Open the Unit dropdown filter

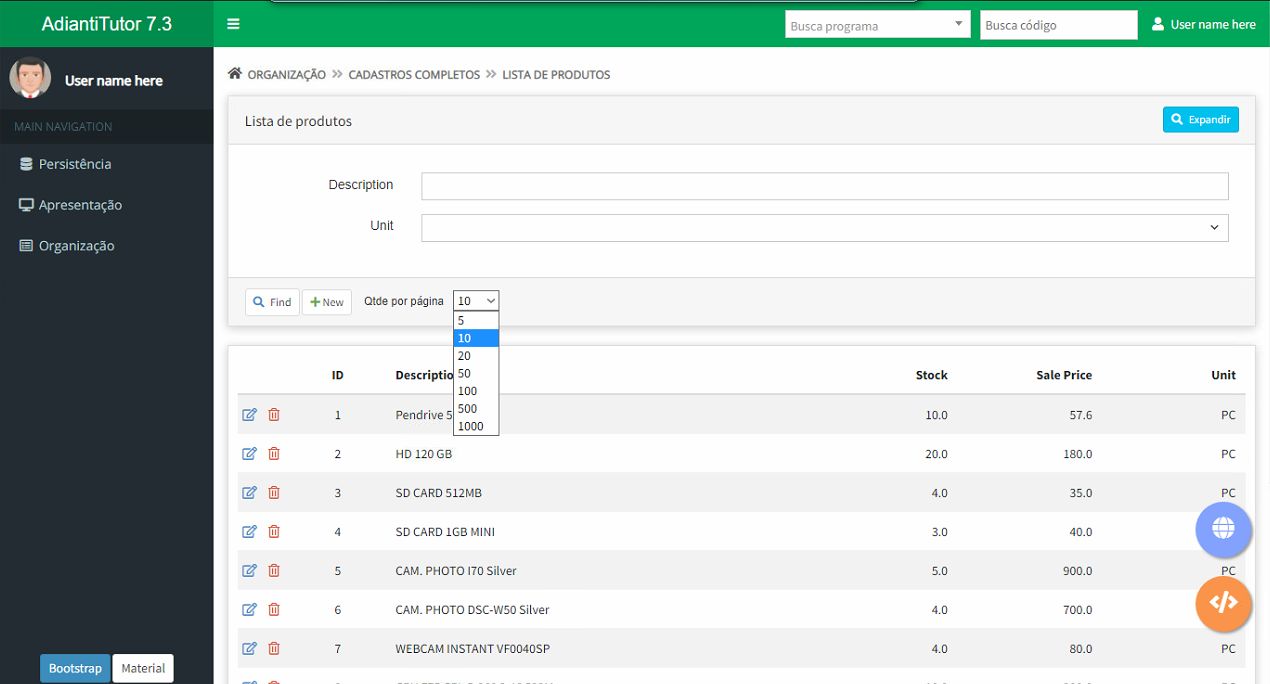pyautogui.click(x=824, y=227)
